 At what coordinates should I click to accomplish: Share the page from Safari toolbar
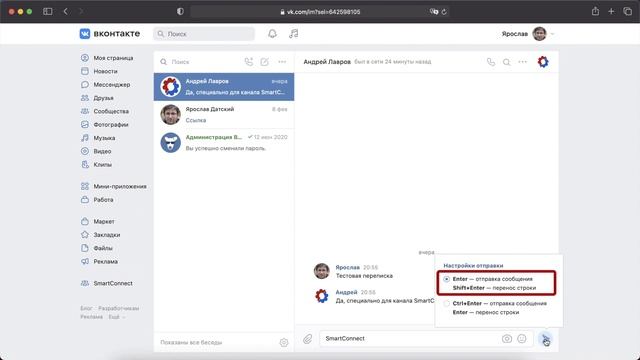596,11
